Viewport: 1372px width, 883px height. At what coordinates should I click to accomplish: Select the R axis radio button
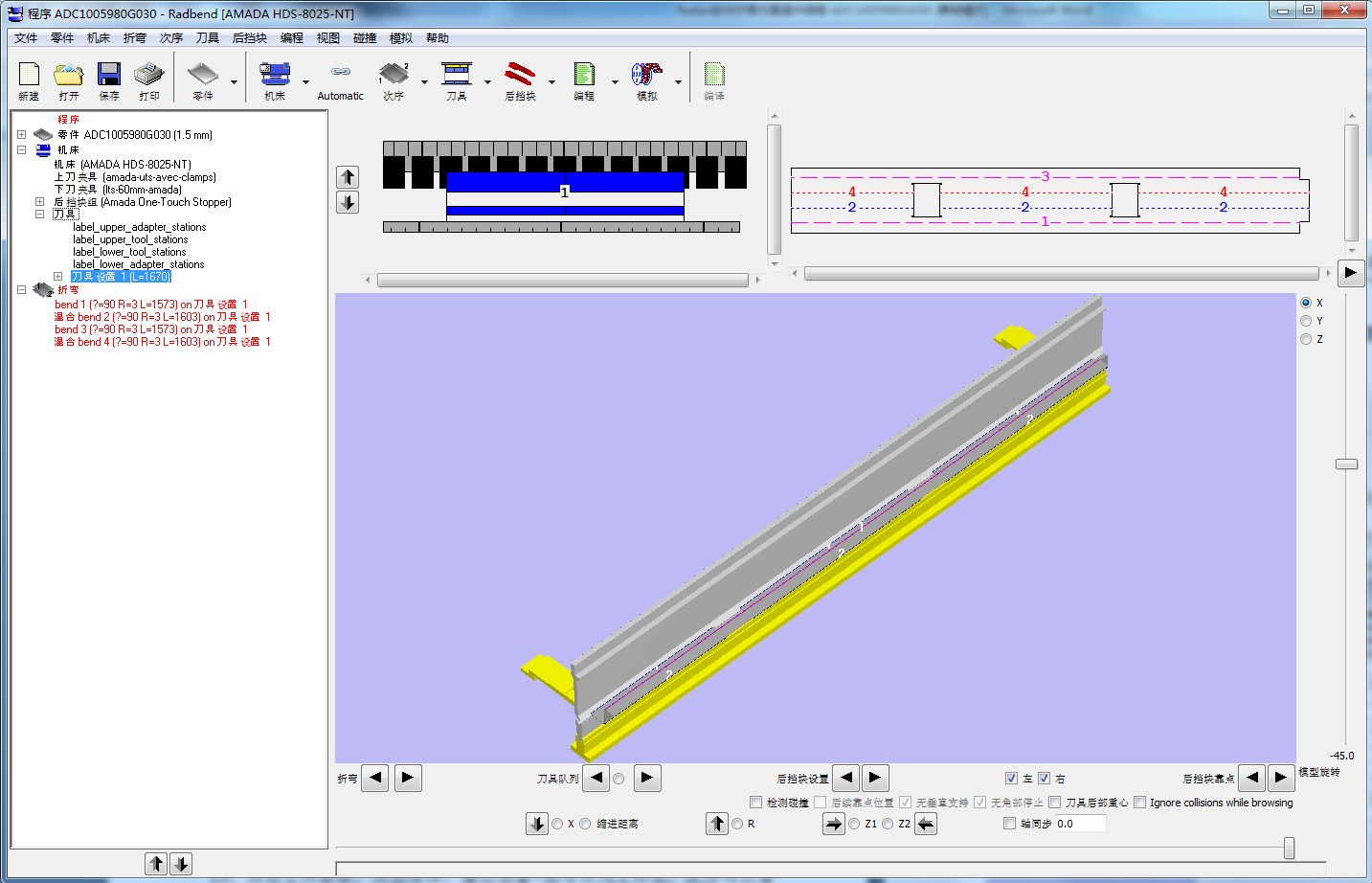[x=737, y=824]
